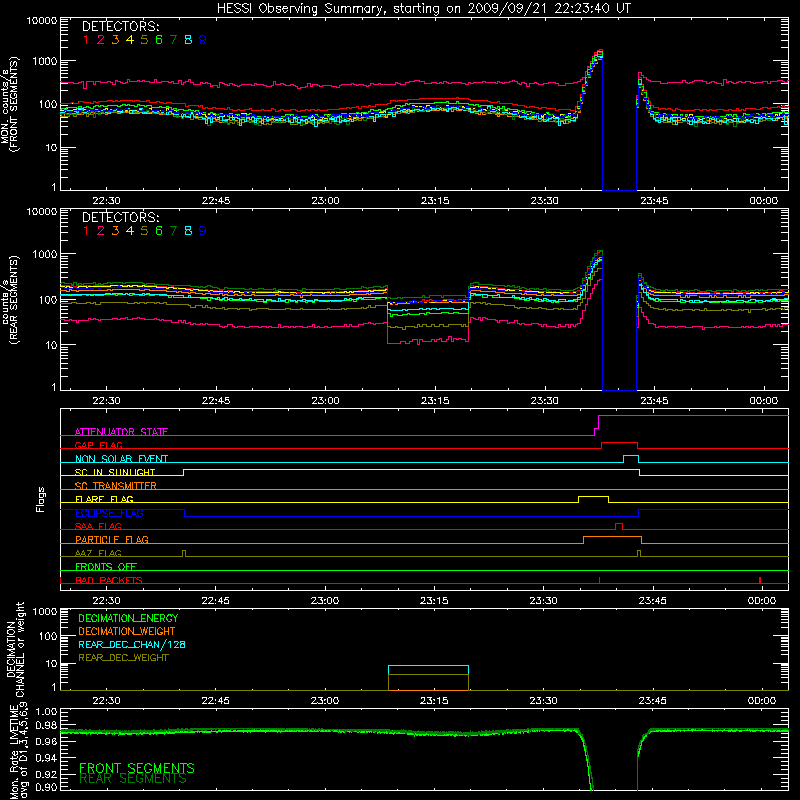Click the BAD_PACKETS flag label
The width and height of the screenshot is (800, 800).
109,580
